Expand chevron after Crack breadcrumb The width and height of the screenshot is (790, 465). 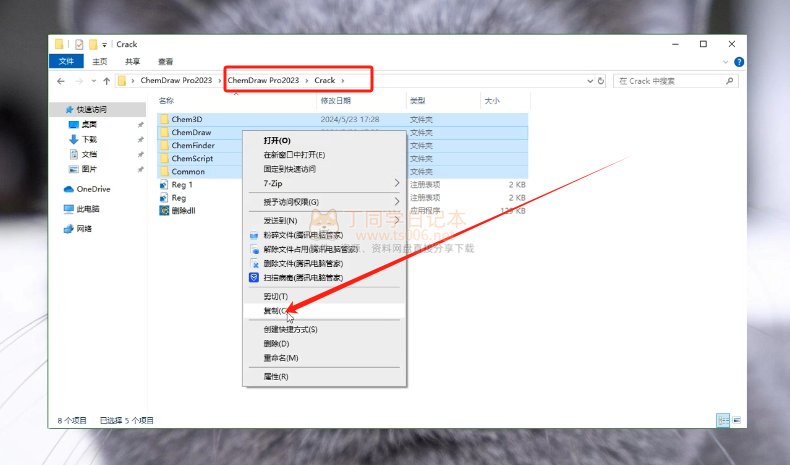pyautogui.click(x=343, y=81)
